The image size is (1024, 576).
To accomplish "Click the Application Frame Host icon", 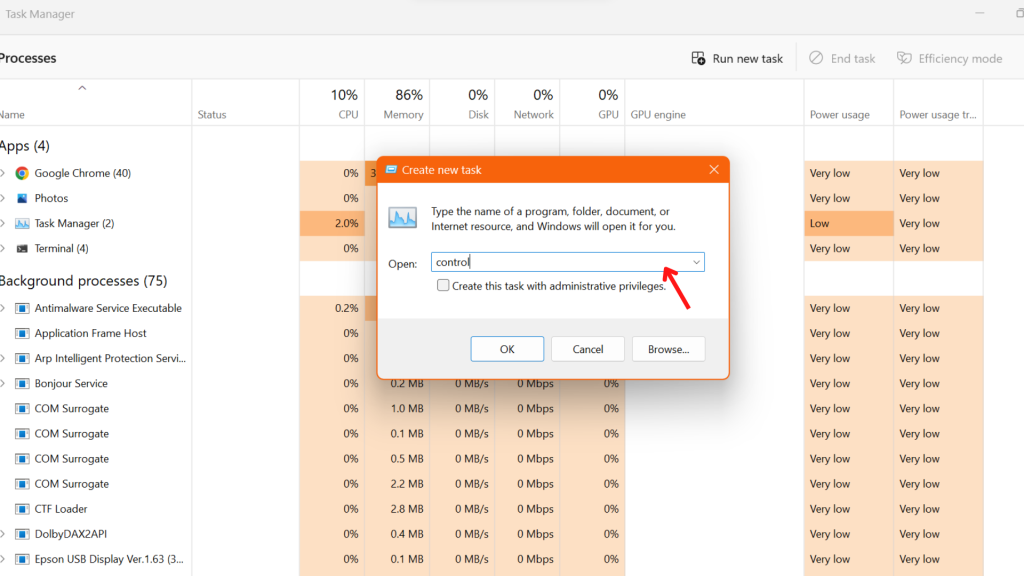I will [22, 333].
